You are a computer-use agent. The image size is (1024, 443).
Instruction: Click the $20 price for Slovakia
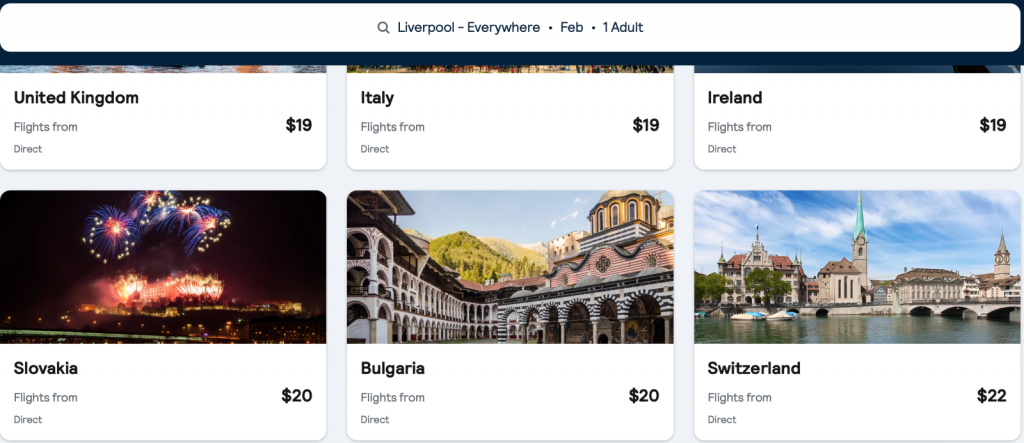(297, 396)
